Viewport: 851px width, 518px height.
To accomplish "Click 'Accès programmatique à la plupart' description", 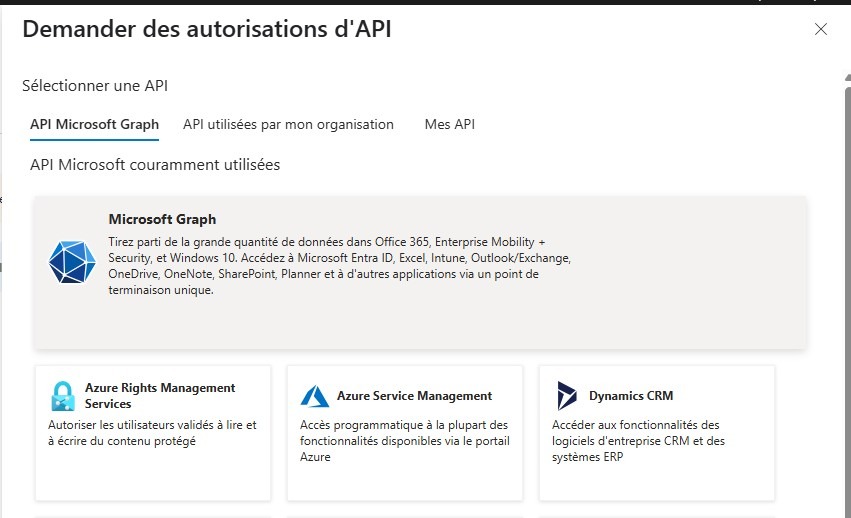I will (405, 441).
